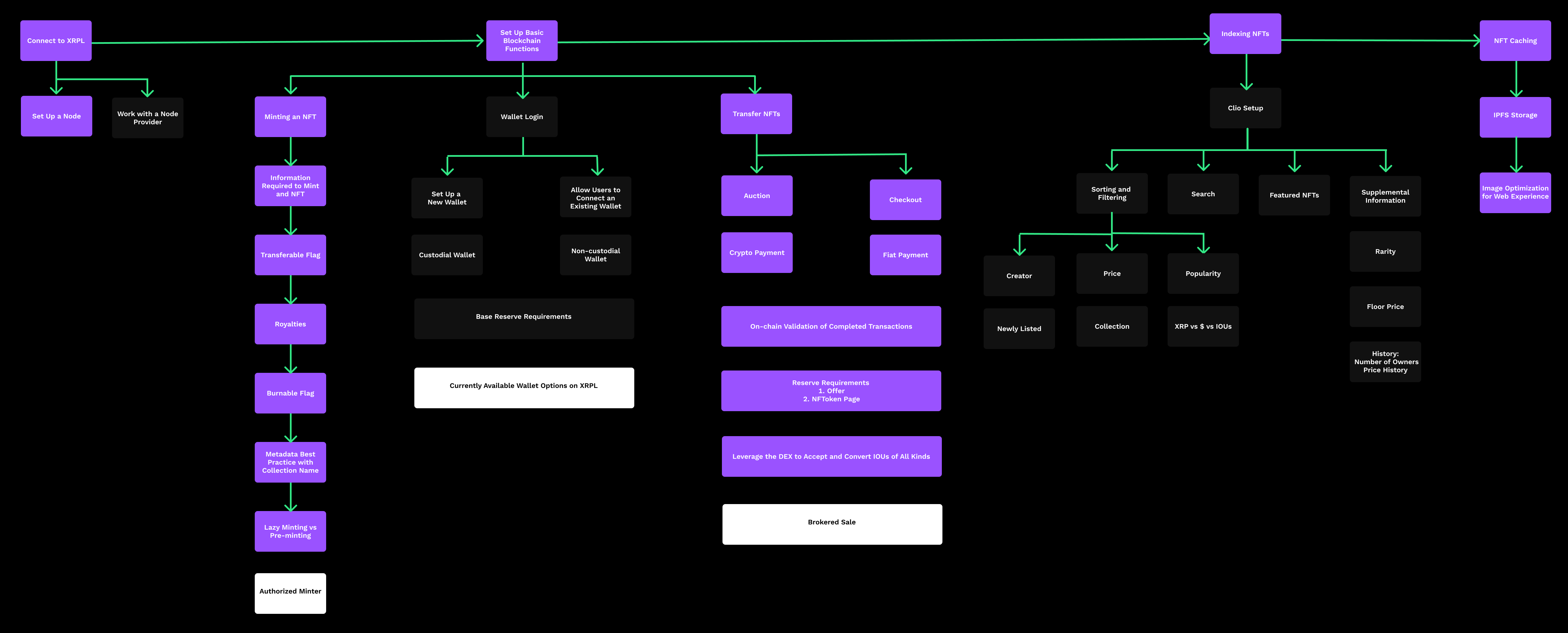This screenshot has width=1568, height=633.
Task: Click the Royalties node
Action: click(x=290, y=324)
